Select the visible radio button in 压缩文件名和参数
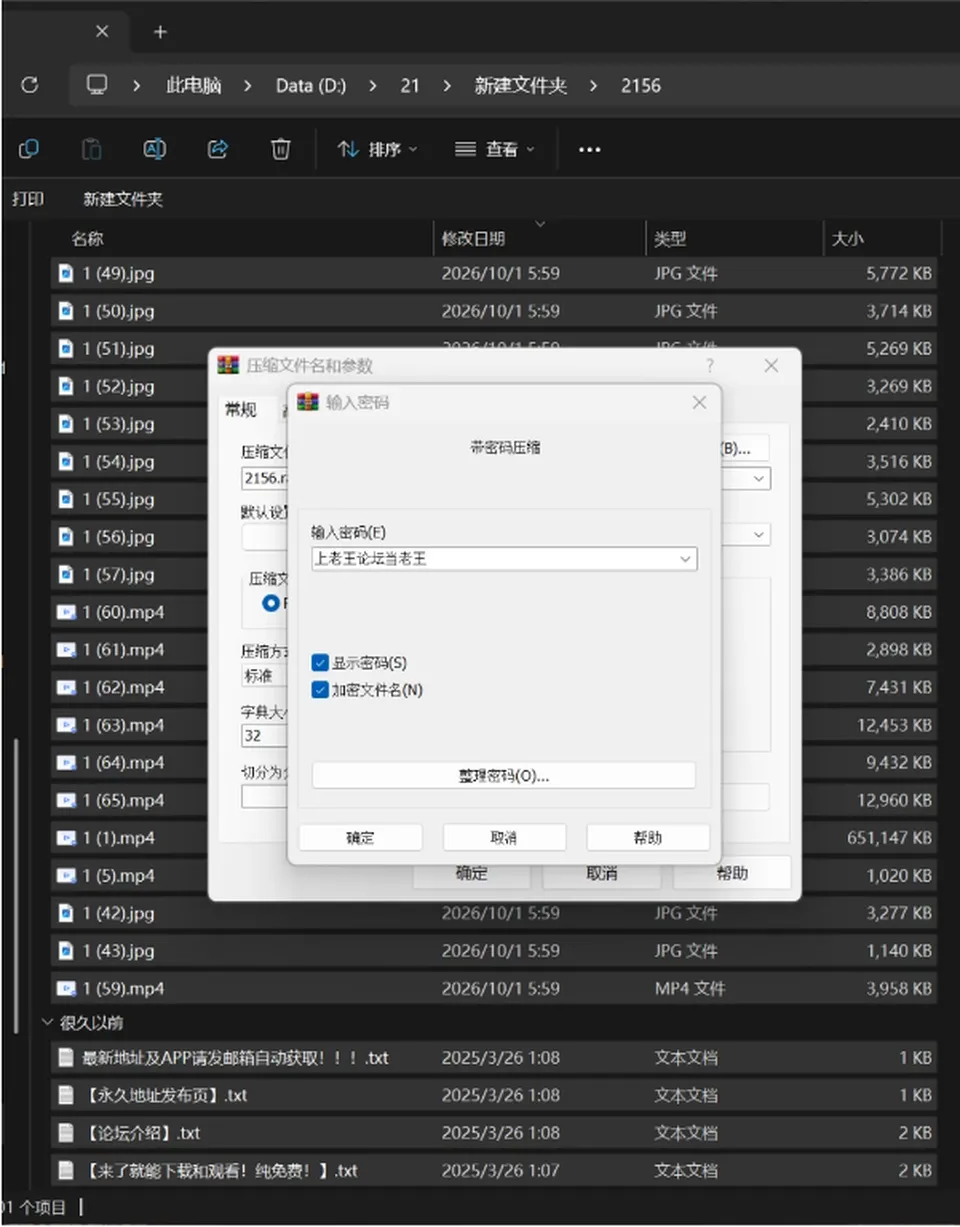 (271, 603)
